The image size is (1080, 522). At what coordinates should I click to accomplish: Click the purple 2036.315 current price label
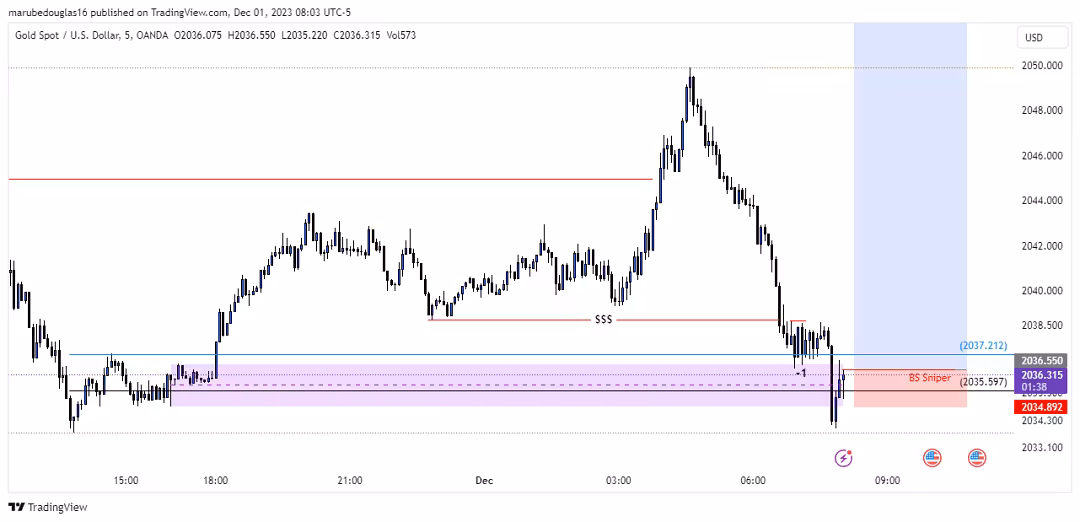1041,375
